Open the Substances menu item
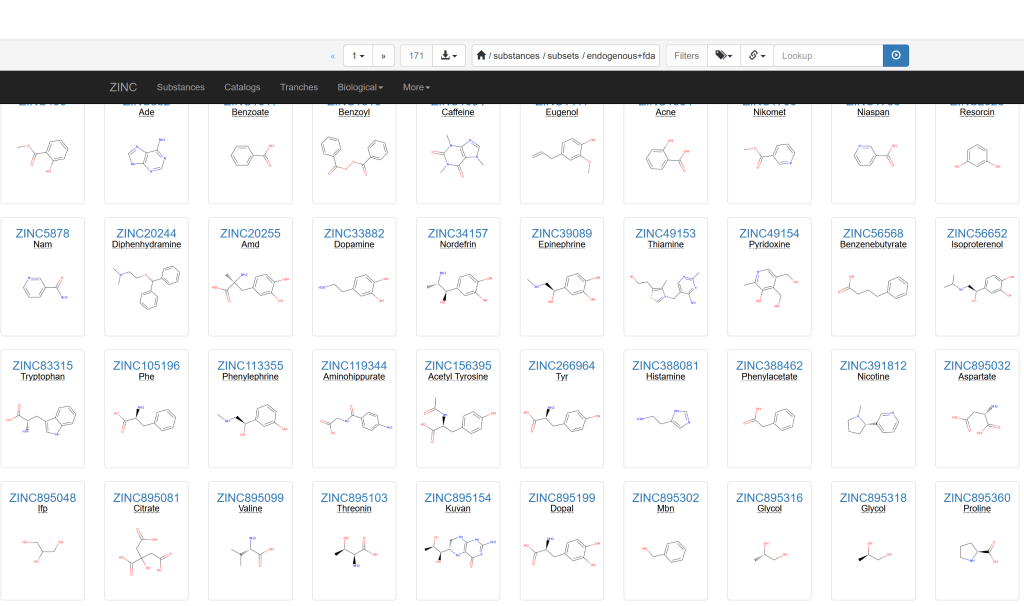Viewport: 1024px width, 606px height. pyautogui.click(x=180, y=87)
